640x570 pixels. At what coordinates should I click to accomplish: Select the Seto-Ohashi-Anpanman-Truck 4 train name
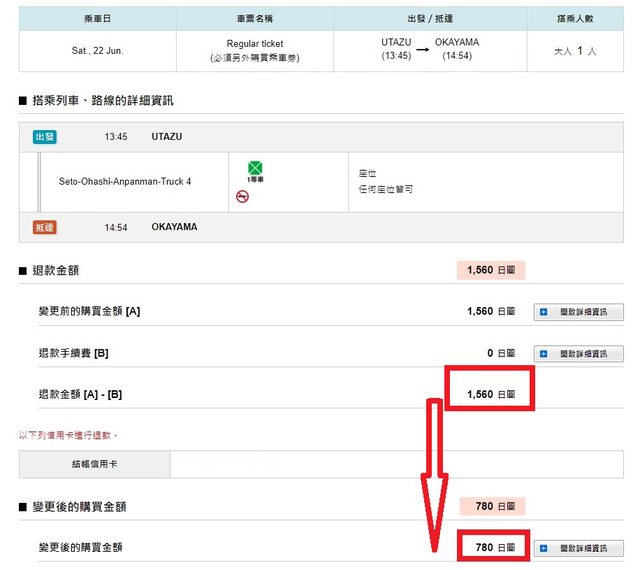pos(125,181)
